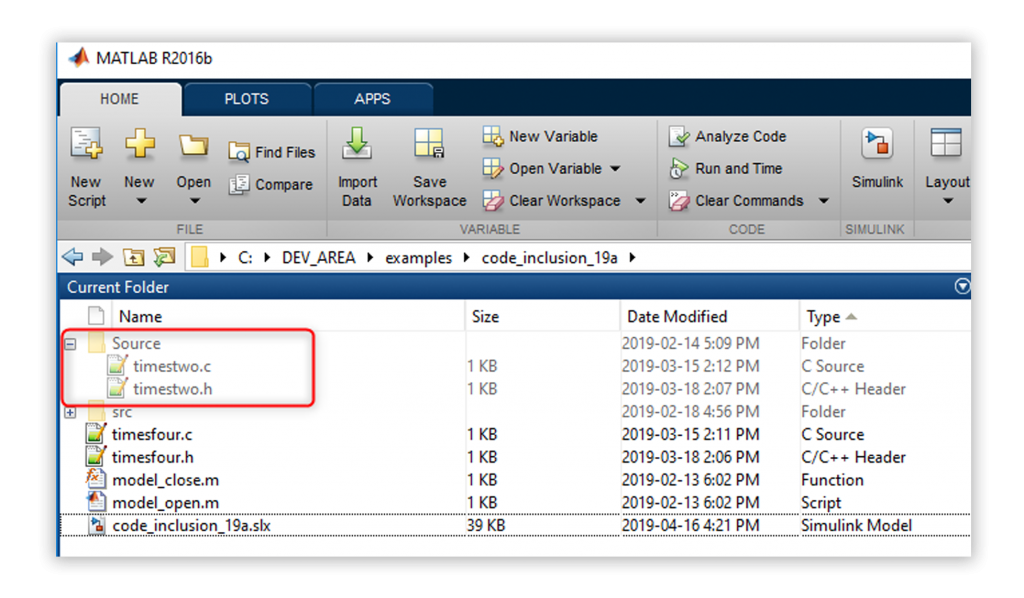Click the Analyze Code icon
This screenshot has height=598, width=1024.
click(679, 136)
